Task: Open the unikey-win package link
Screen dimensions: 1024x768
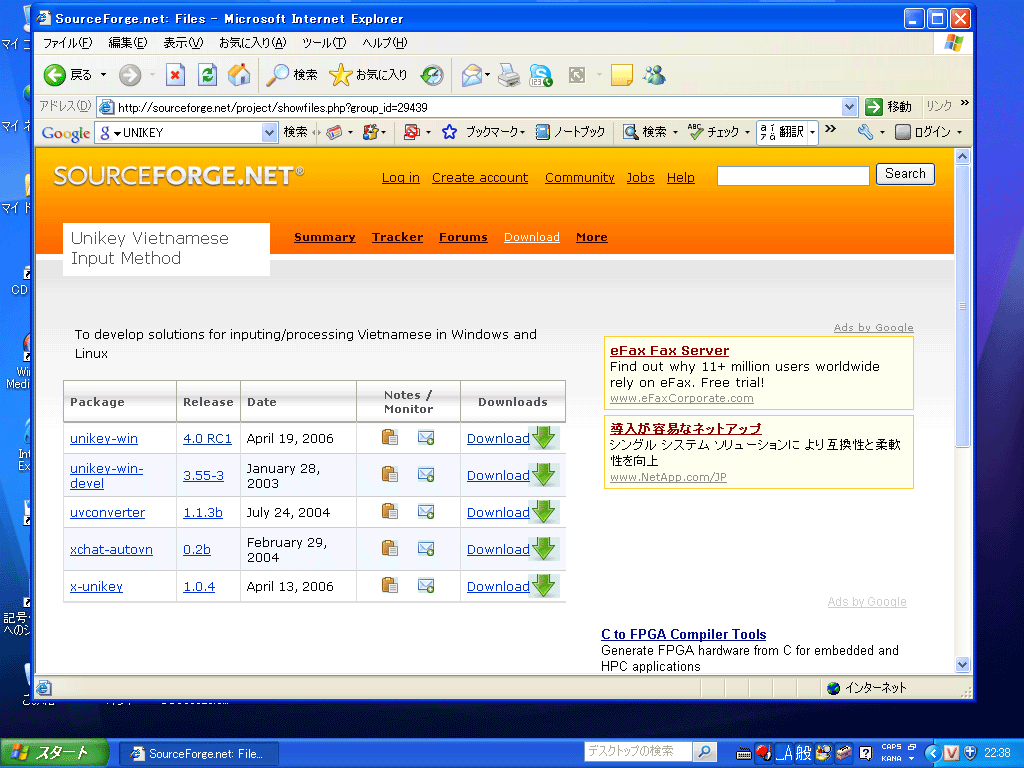Action: [104, 438]
